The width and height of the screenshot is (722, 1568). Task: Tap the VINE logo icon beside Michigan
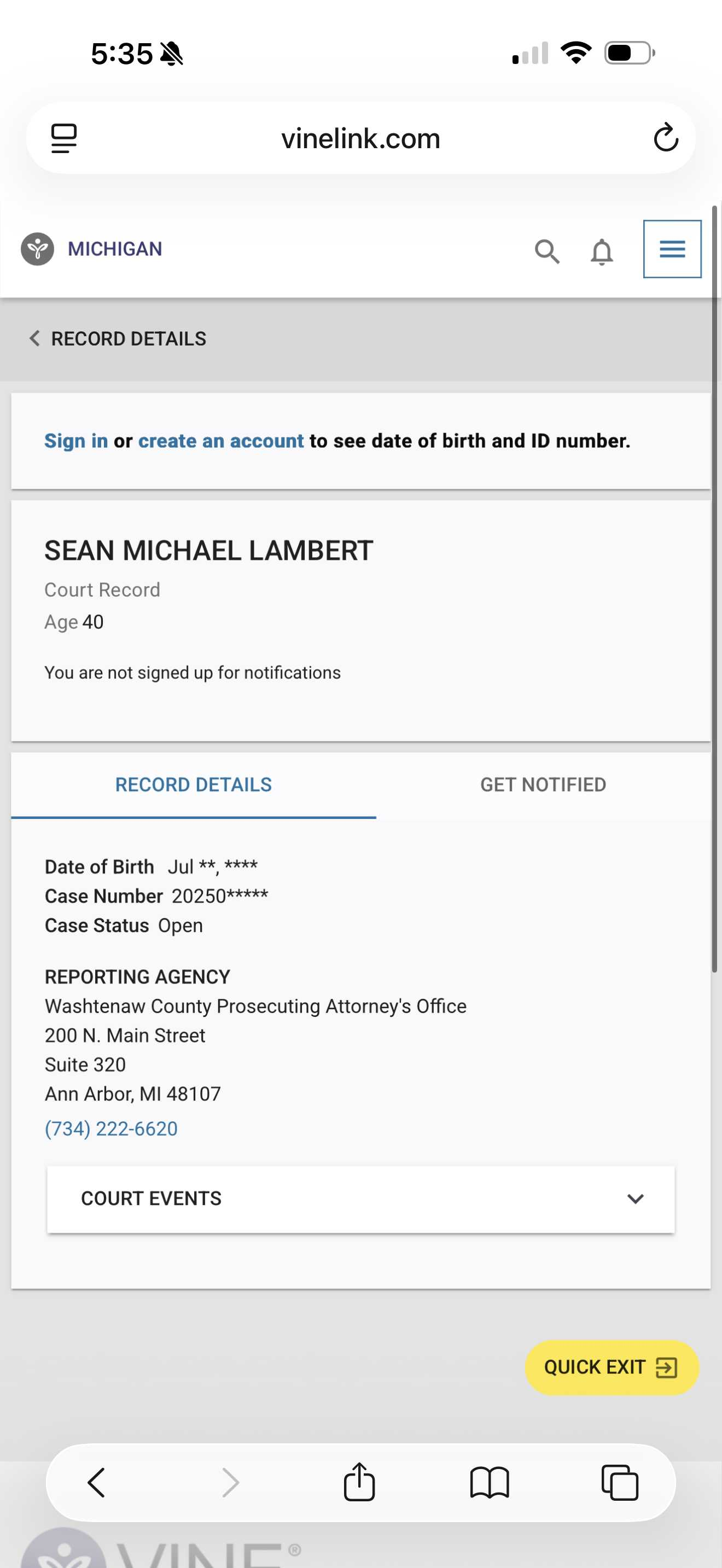38,249
